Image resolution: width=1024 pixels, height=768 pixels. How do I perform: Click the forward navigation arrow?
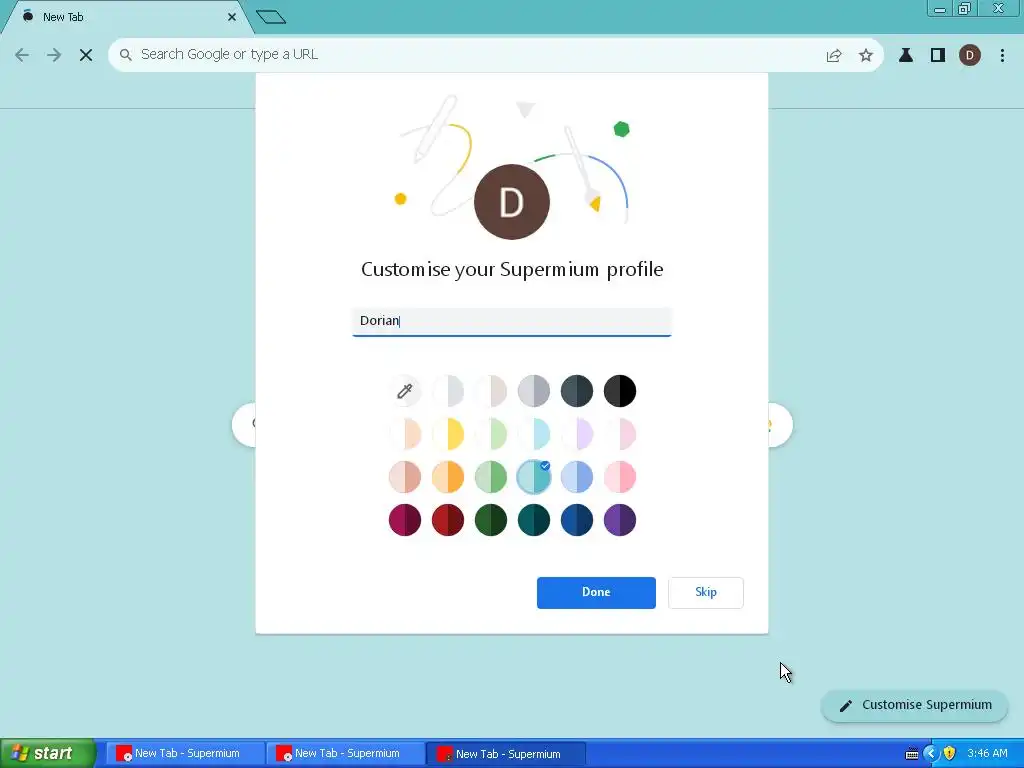[54, 55]
